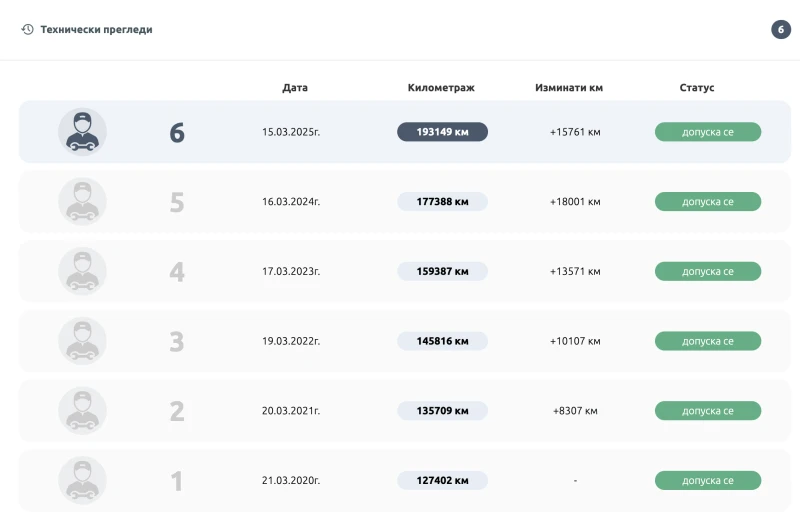The height and width of the screenshot is (529, 800).
Task: Click the Статус column header
Action: (697, 88)
